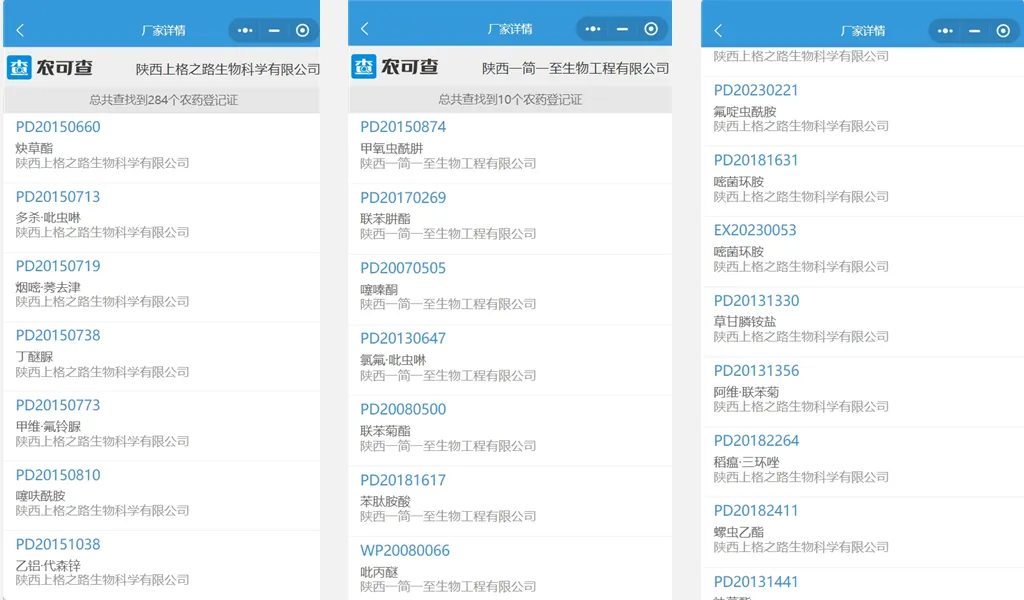Click the 陕西上格之路生物科学有限公司 header company name
This screenshot has height=600, width=1024.
click(x=228, y=69)
